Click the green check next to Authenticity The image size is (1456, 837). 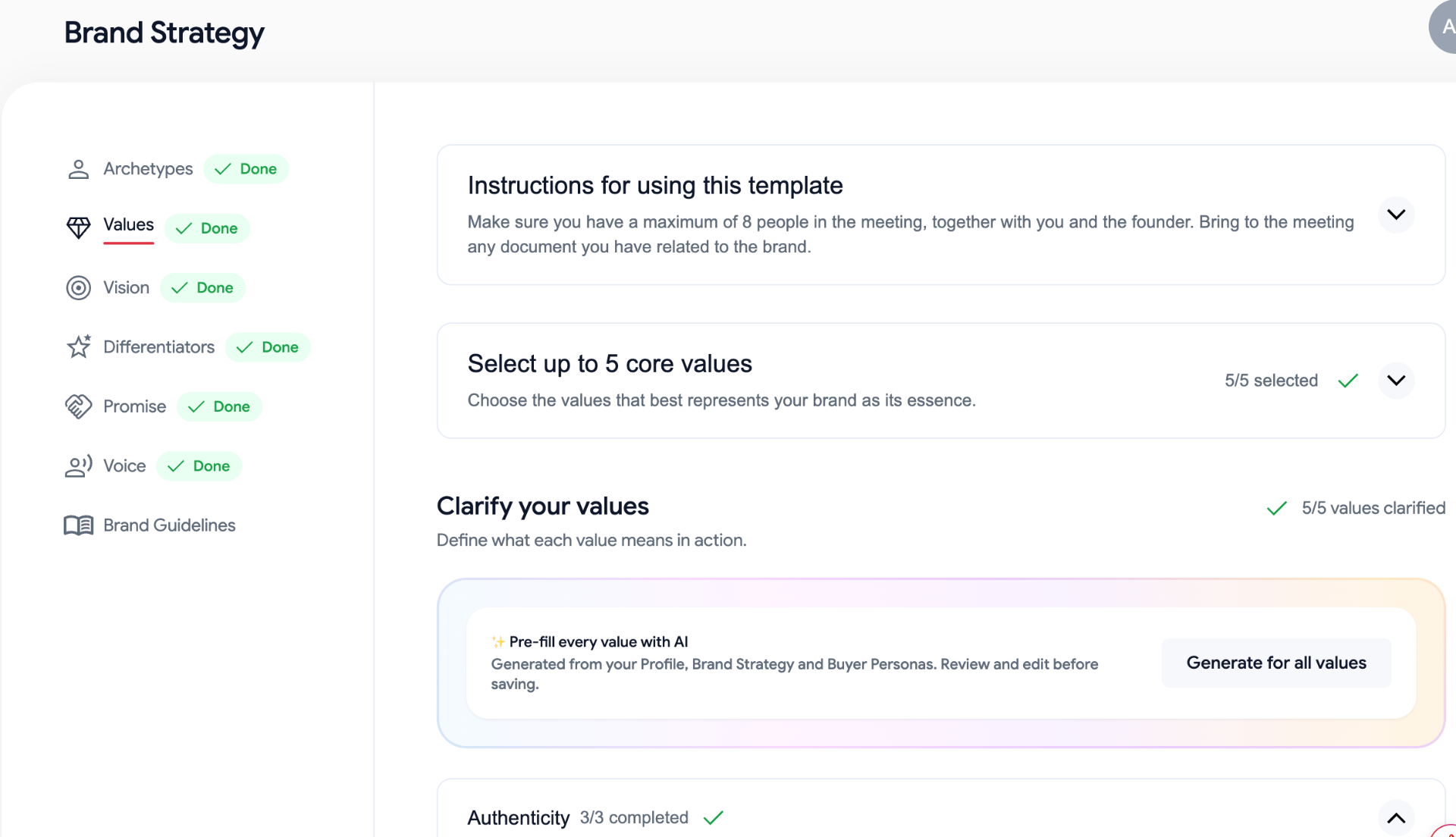(714, 817)
